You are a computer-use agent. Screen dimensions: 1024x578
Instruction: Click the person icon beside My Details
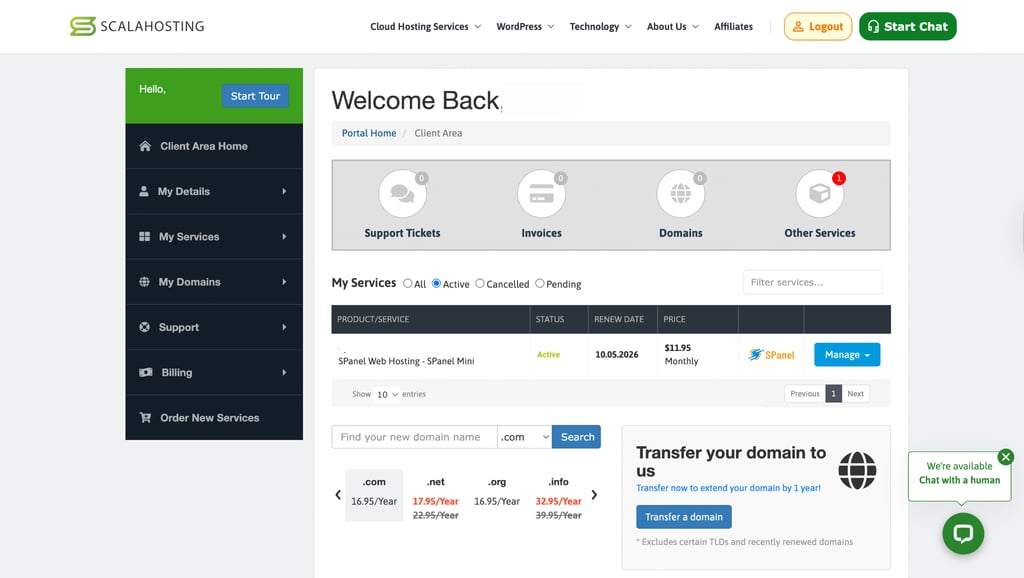click(144, 191)
